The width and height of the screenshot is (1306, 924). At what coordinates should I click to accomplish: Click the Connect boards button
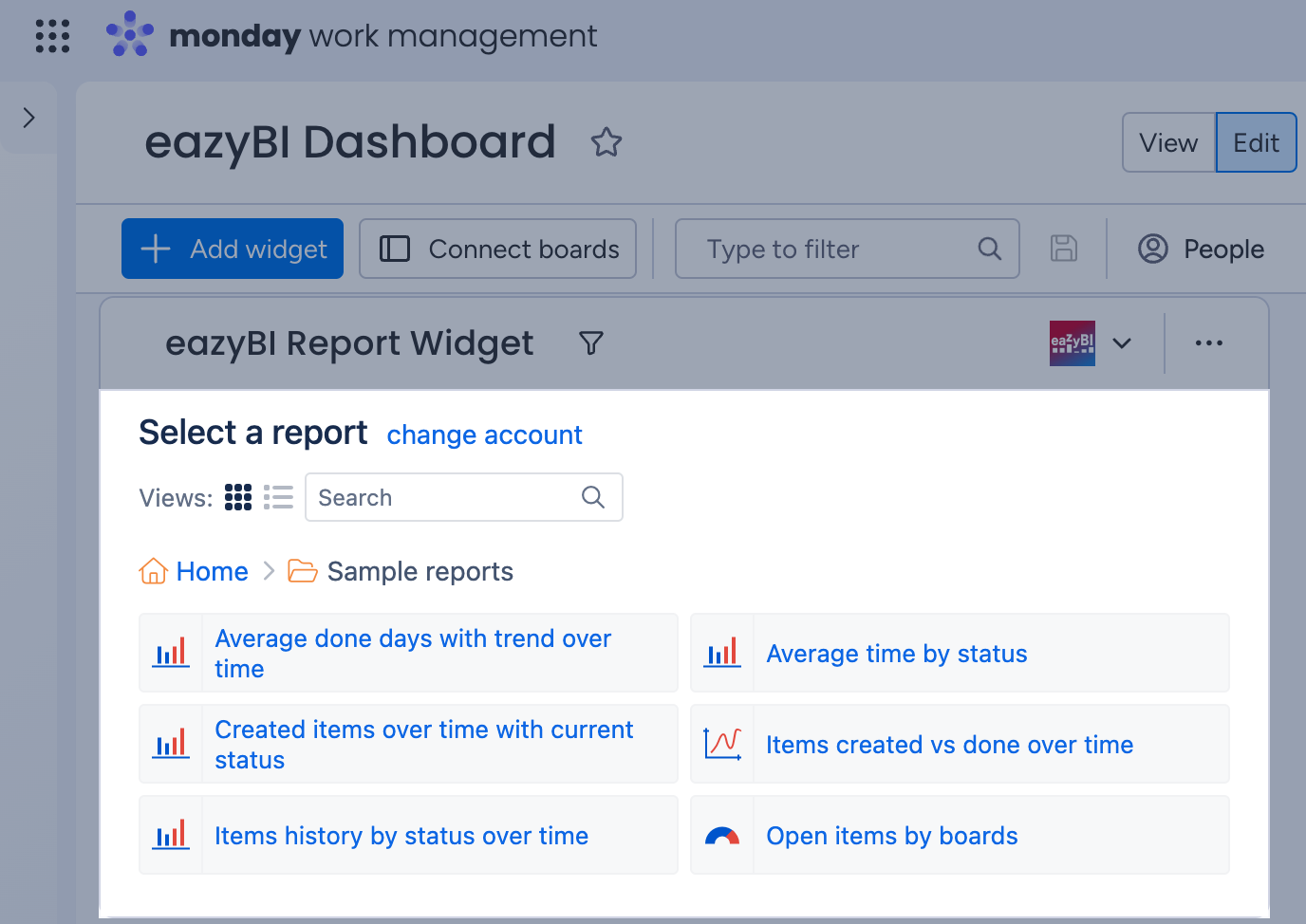pyautogui.click(x=497, y=249)
